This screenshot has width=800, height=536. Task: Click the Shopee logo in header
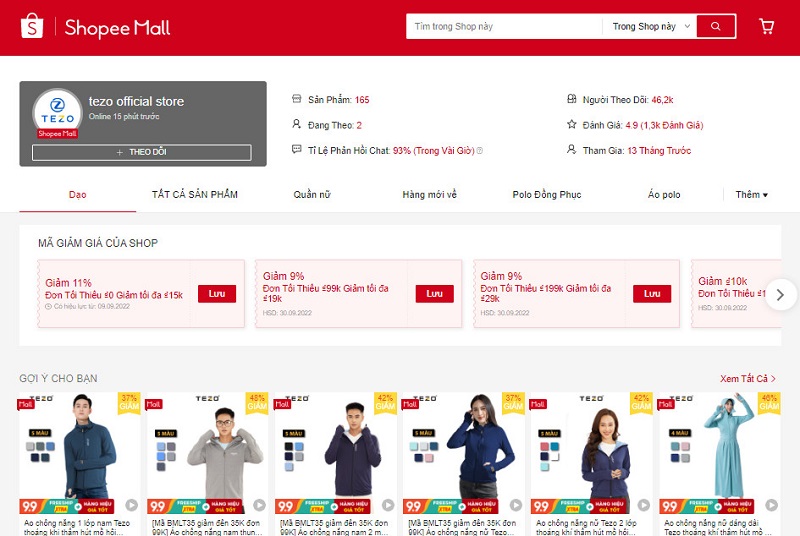click(33, 27)
